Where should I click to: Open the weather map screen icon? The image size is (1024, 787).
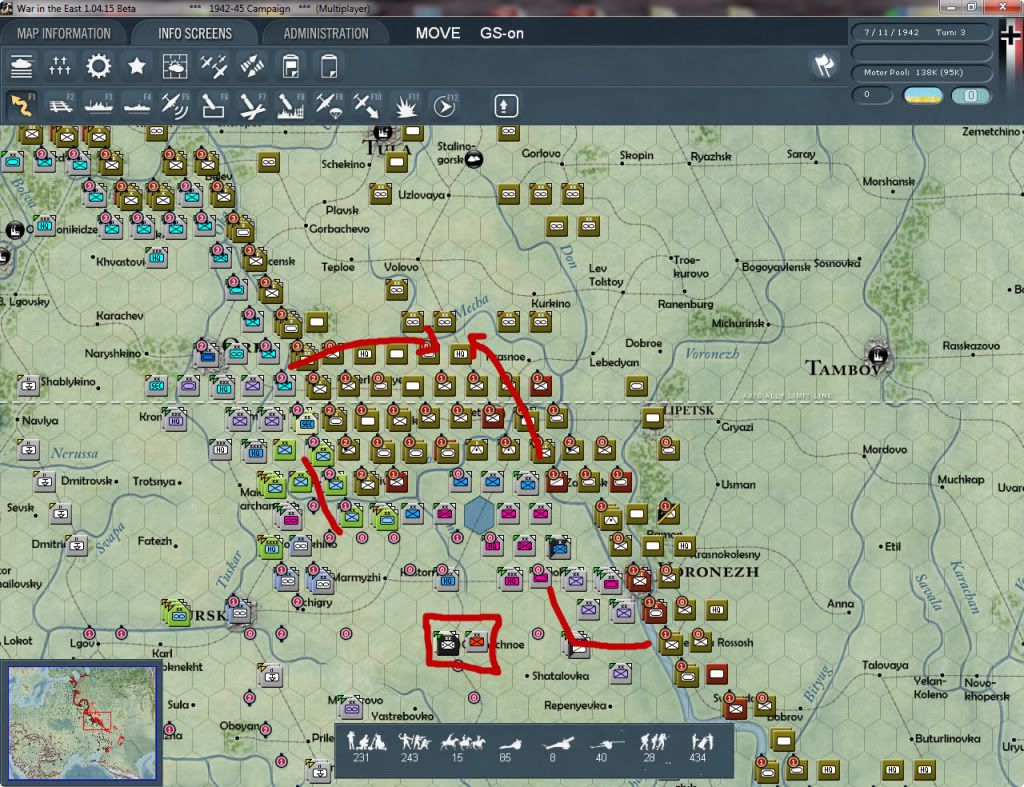174,67
